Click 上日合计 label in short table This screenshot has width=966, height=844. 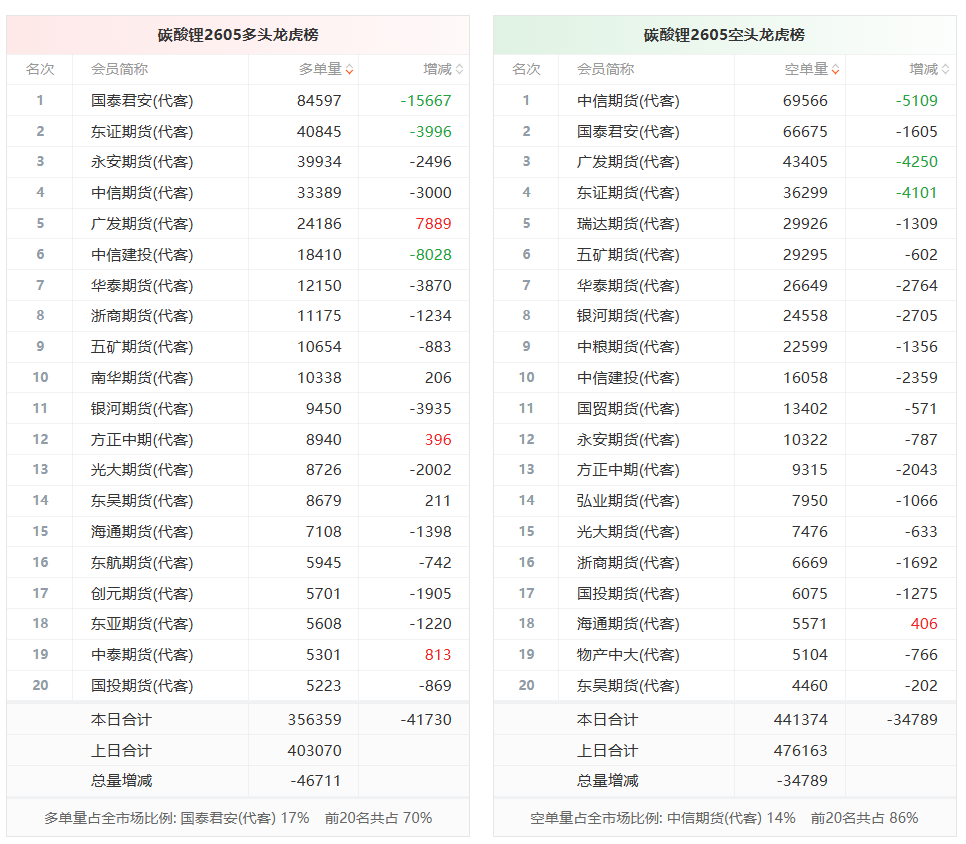click(607, 750)
